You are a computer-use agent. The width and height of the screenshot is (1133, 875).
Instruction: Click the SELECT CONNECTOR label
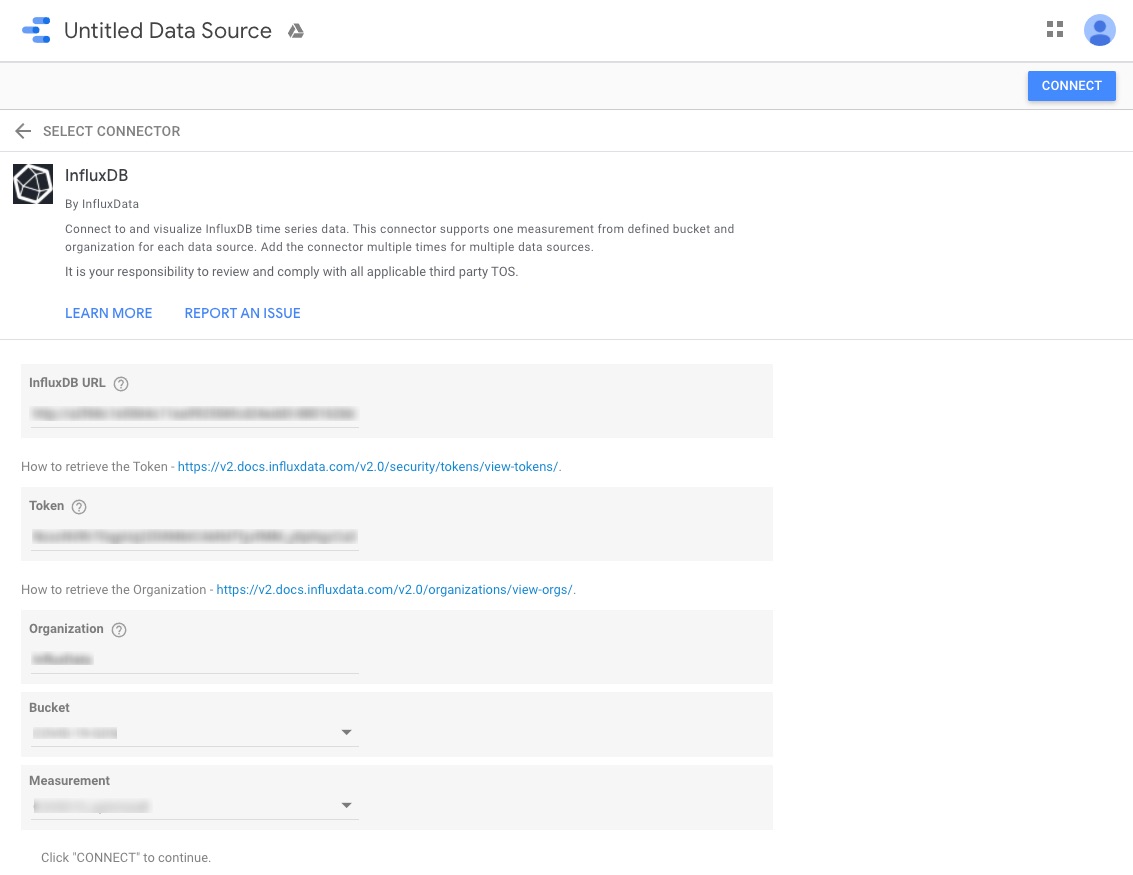coord(111,131)
